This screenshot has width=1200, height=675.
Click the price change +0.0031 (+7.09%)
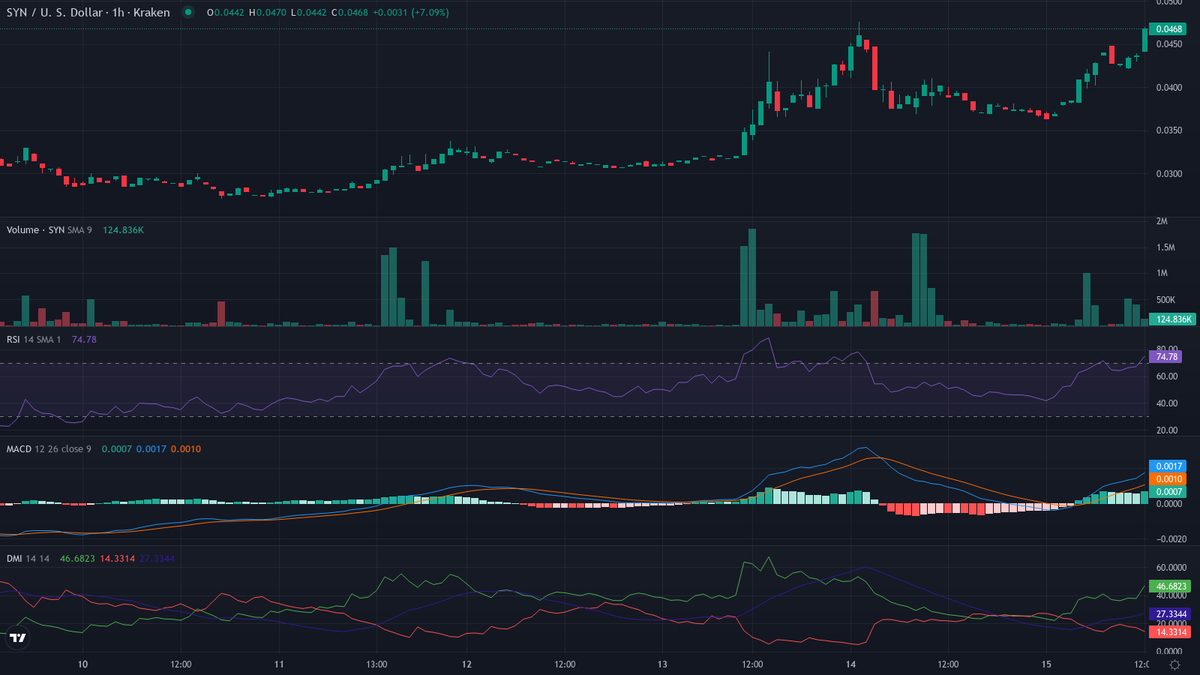click(x=410, y=12)
